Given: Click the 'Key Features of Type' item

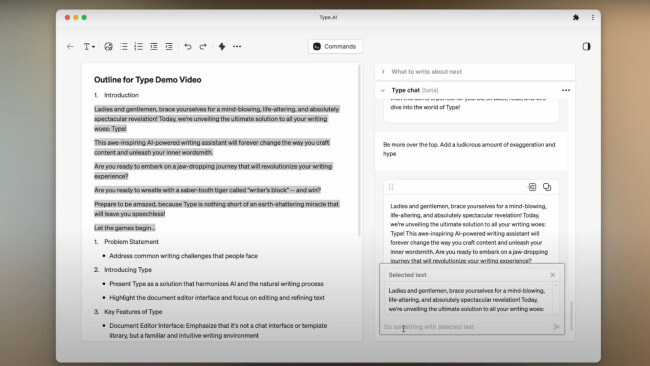Looking at the screenshot, I should (133, 312).
